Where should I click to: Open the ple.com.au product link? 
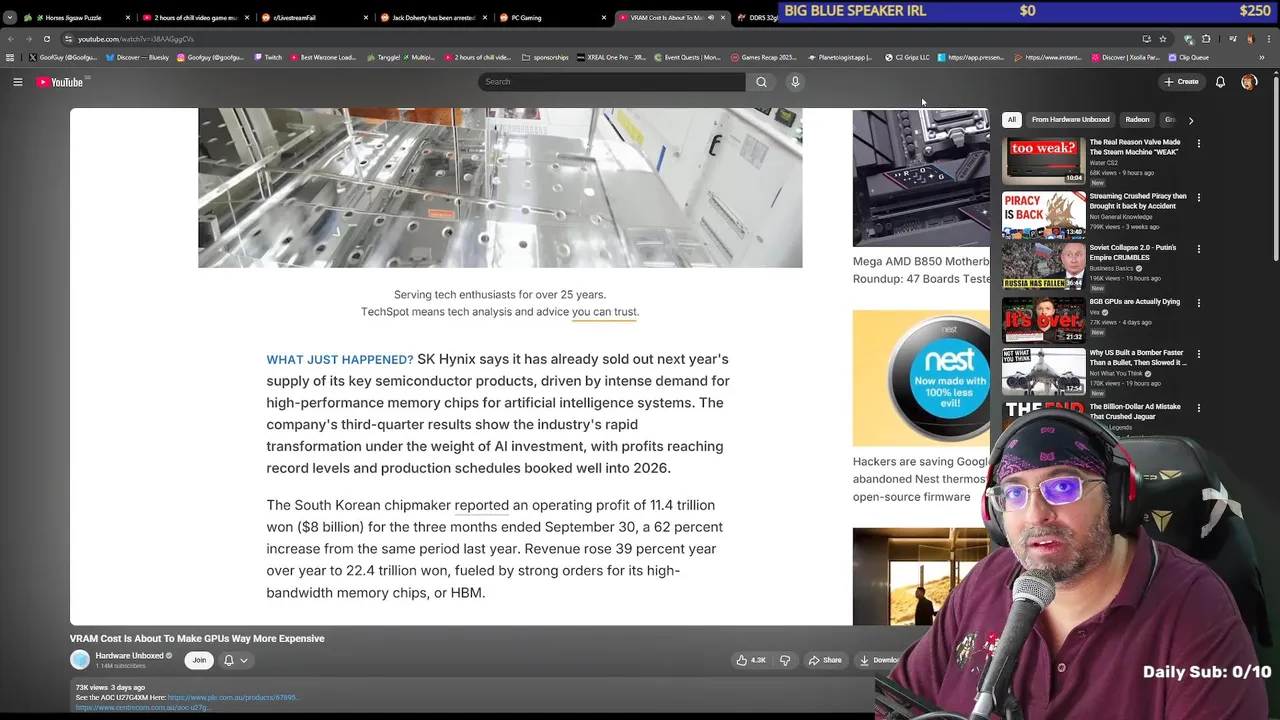(x=233, y=698)
